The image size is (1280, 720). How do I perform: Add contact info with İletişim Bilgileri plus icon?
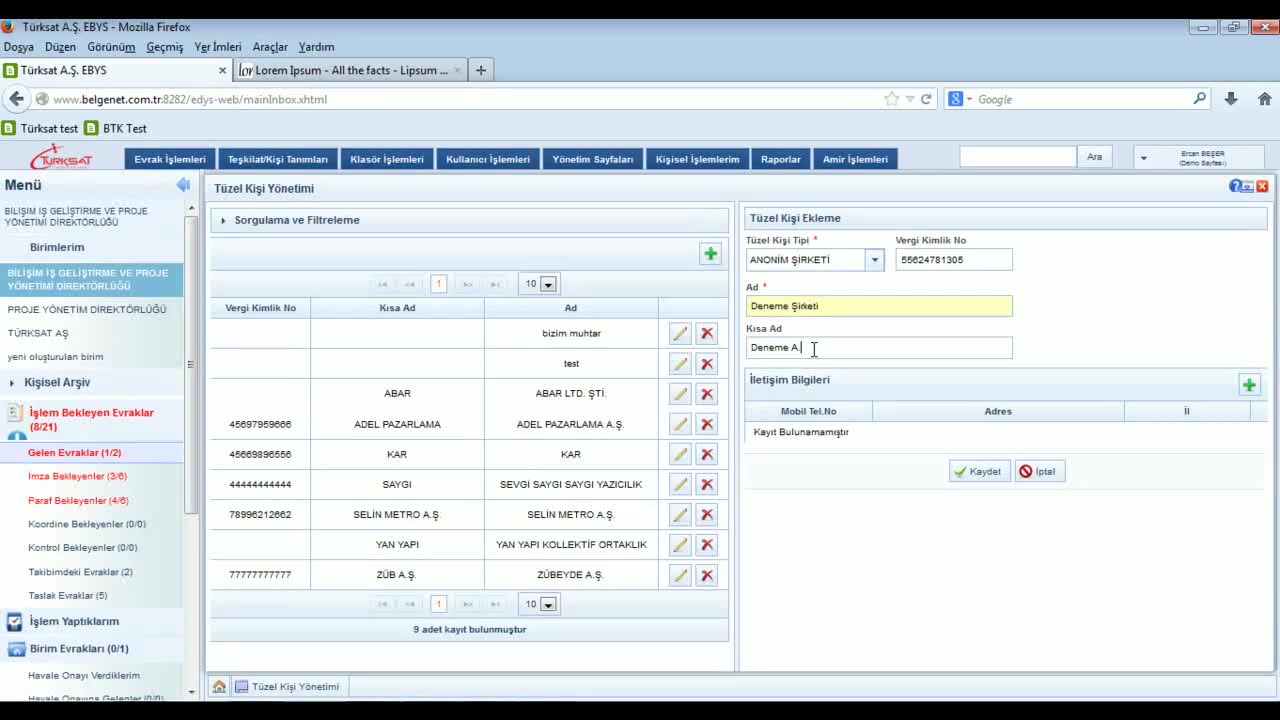[1249, 385]
